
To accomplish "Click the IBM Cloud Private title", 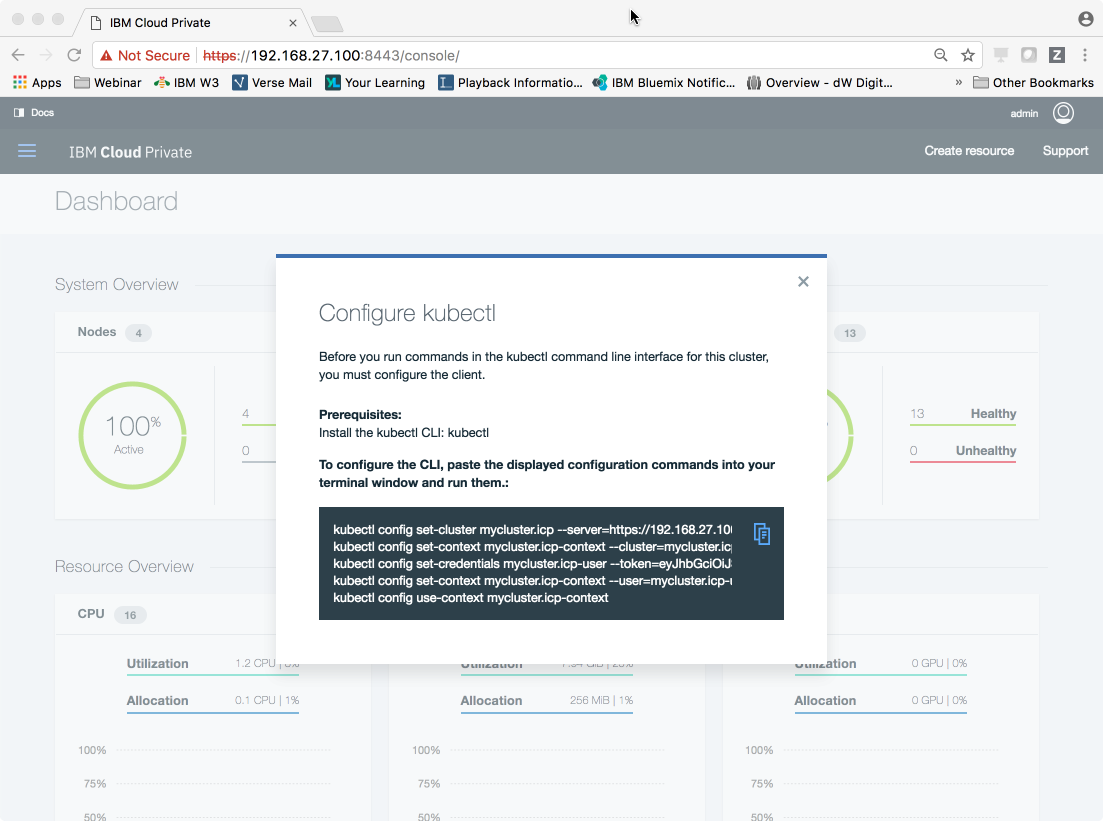I will pos(130,152).
